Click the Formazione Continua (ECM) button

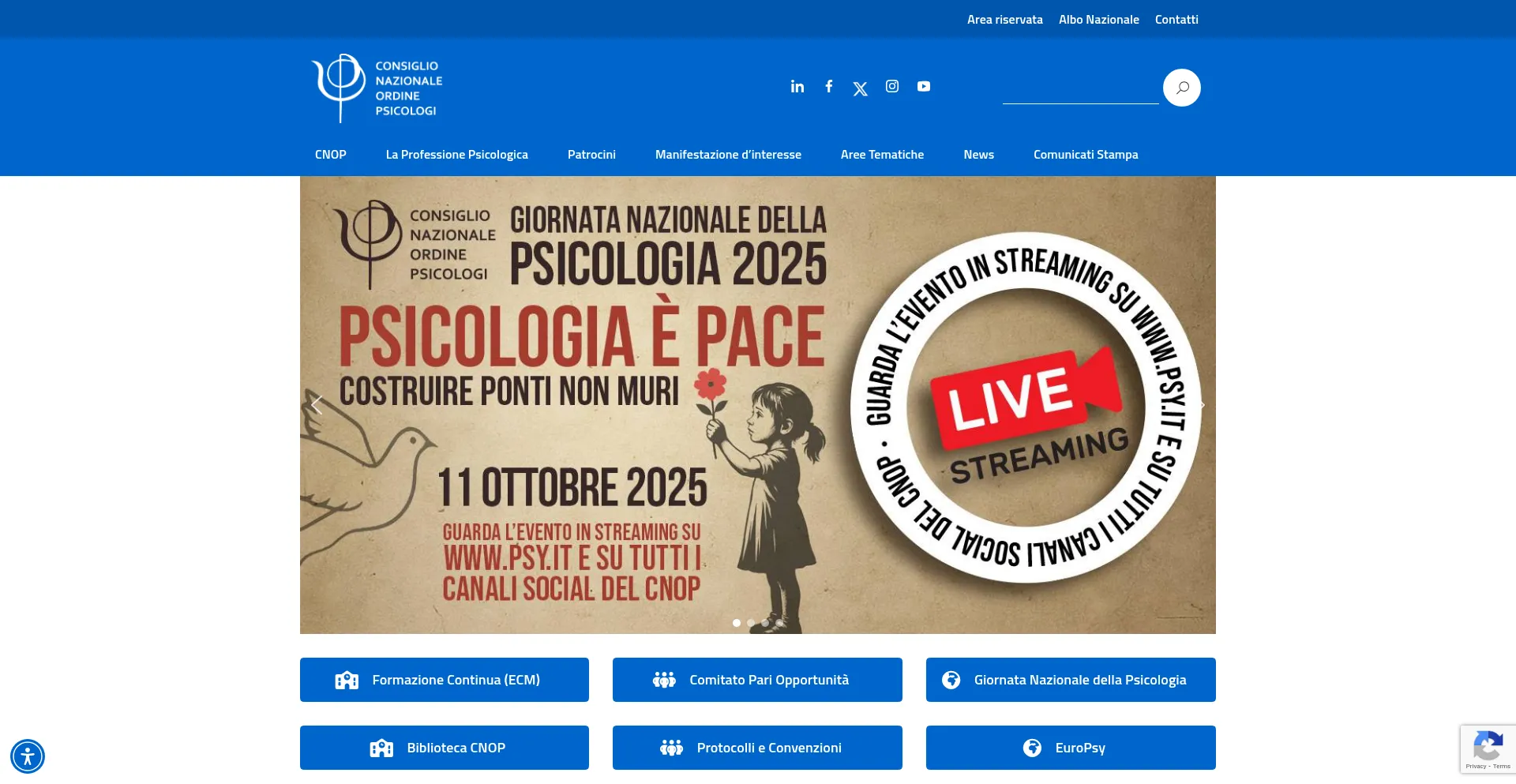pos(444,680)
